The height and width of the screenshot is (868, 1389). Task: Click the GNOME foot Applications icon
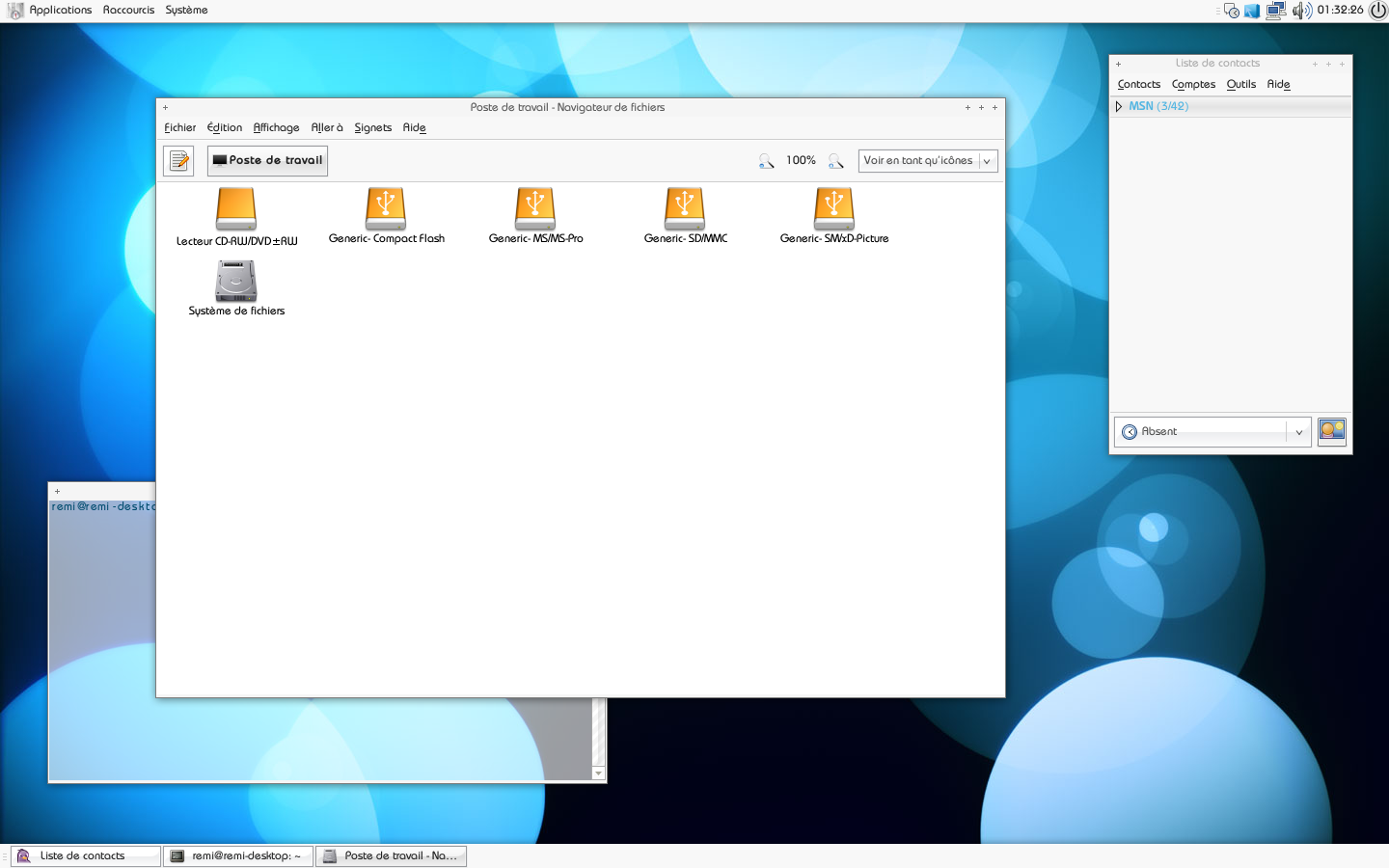[x=15, y=11]
